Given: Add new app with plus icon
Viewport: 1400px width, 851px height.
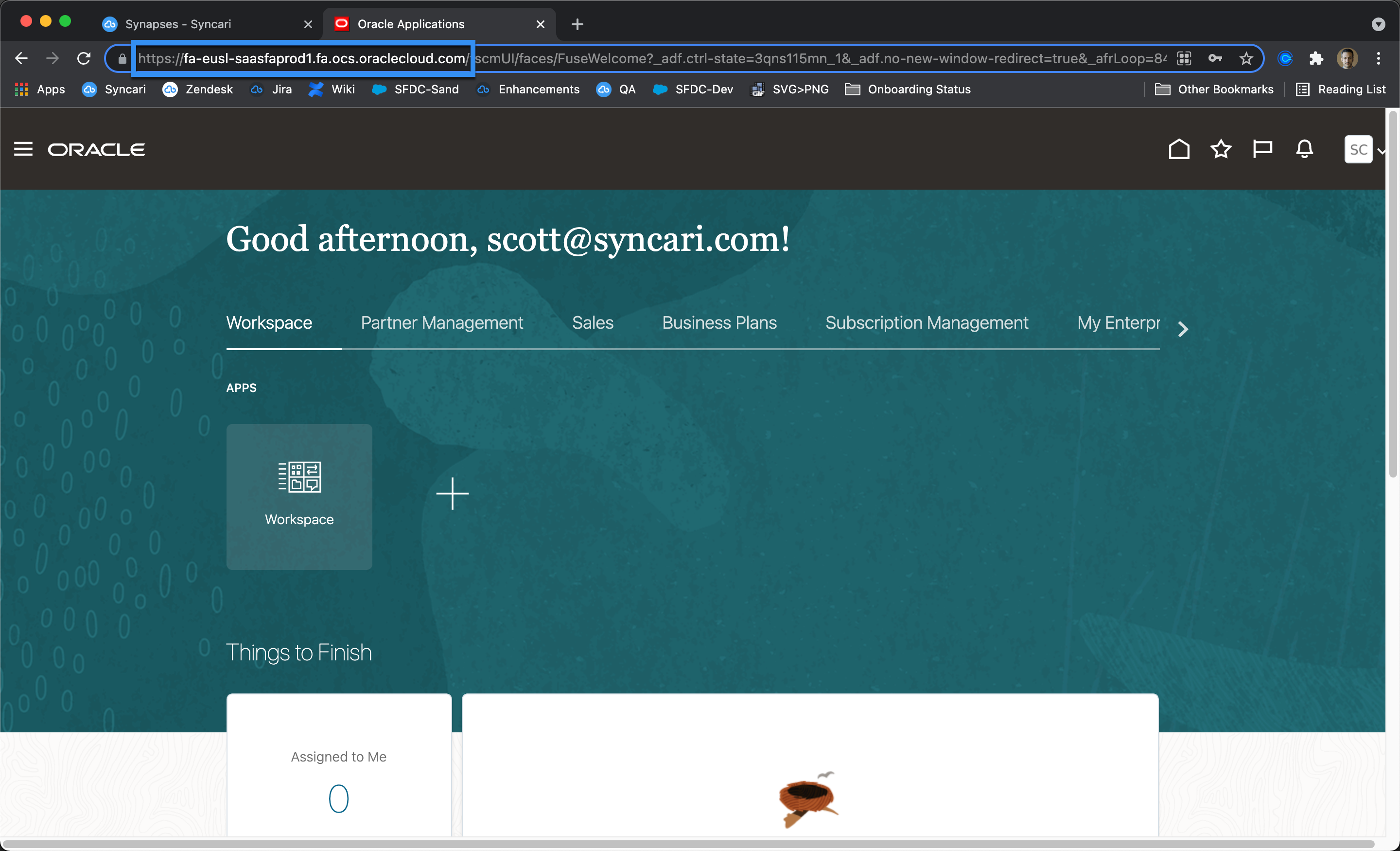Looking at the screenshot, I should pyautogui.click(x=452, y=494).
